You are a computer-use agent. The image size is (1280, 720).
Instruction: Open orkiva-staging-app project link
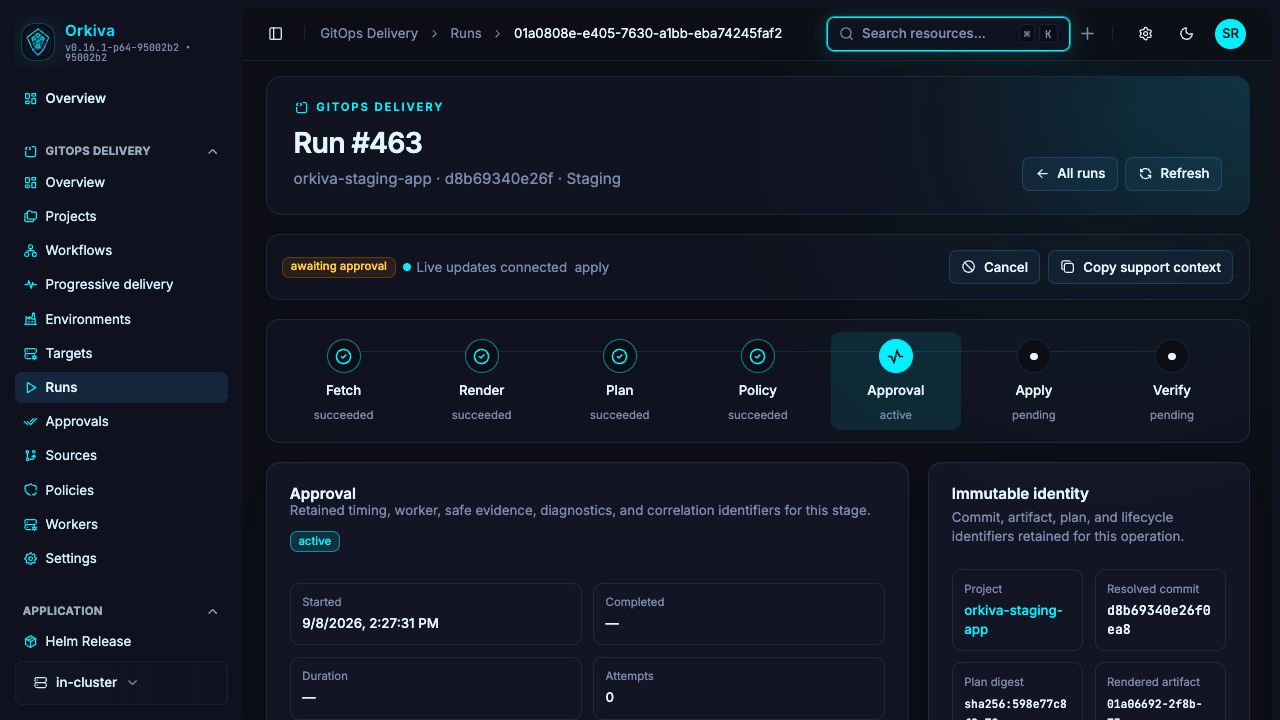coord(1013,619)
